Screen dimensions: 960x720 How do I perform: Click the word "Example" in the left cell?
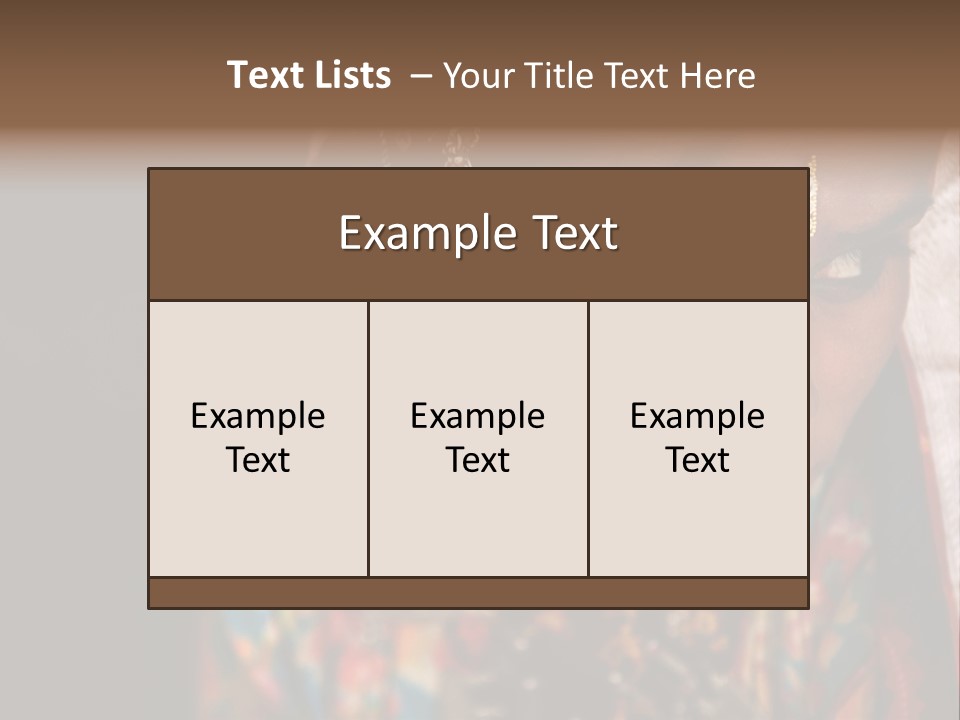pyautogui.click(x=258, y=418)
